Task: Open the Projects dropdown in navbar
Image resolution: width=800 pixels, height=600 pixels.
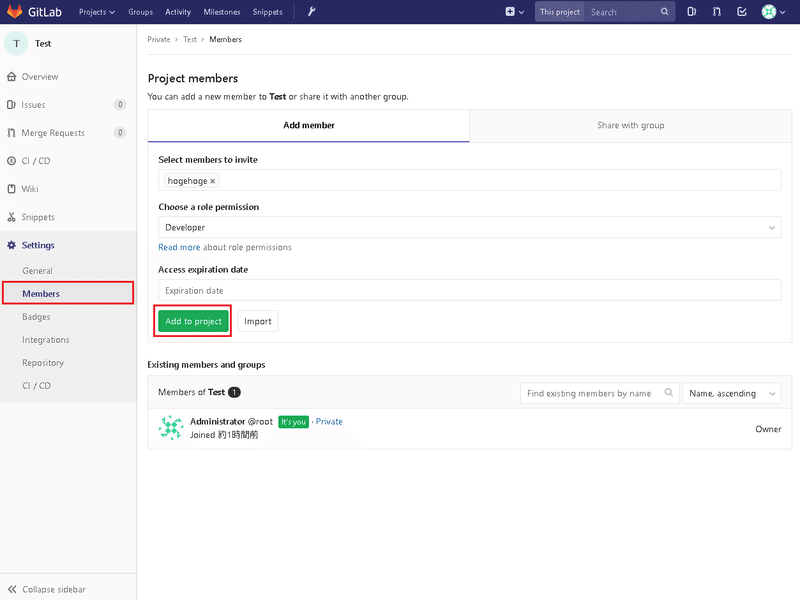Action: 96,12
